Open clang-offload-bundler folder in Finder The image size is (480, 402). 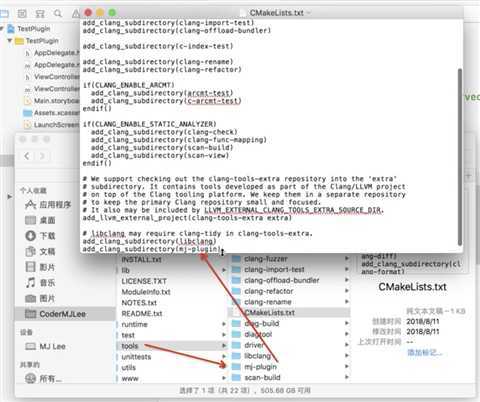(282, 280)
